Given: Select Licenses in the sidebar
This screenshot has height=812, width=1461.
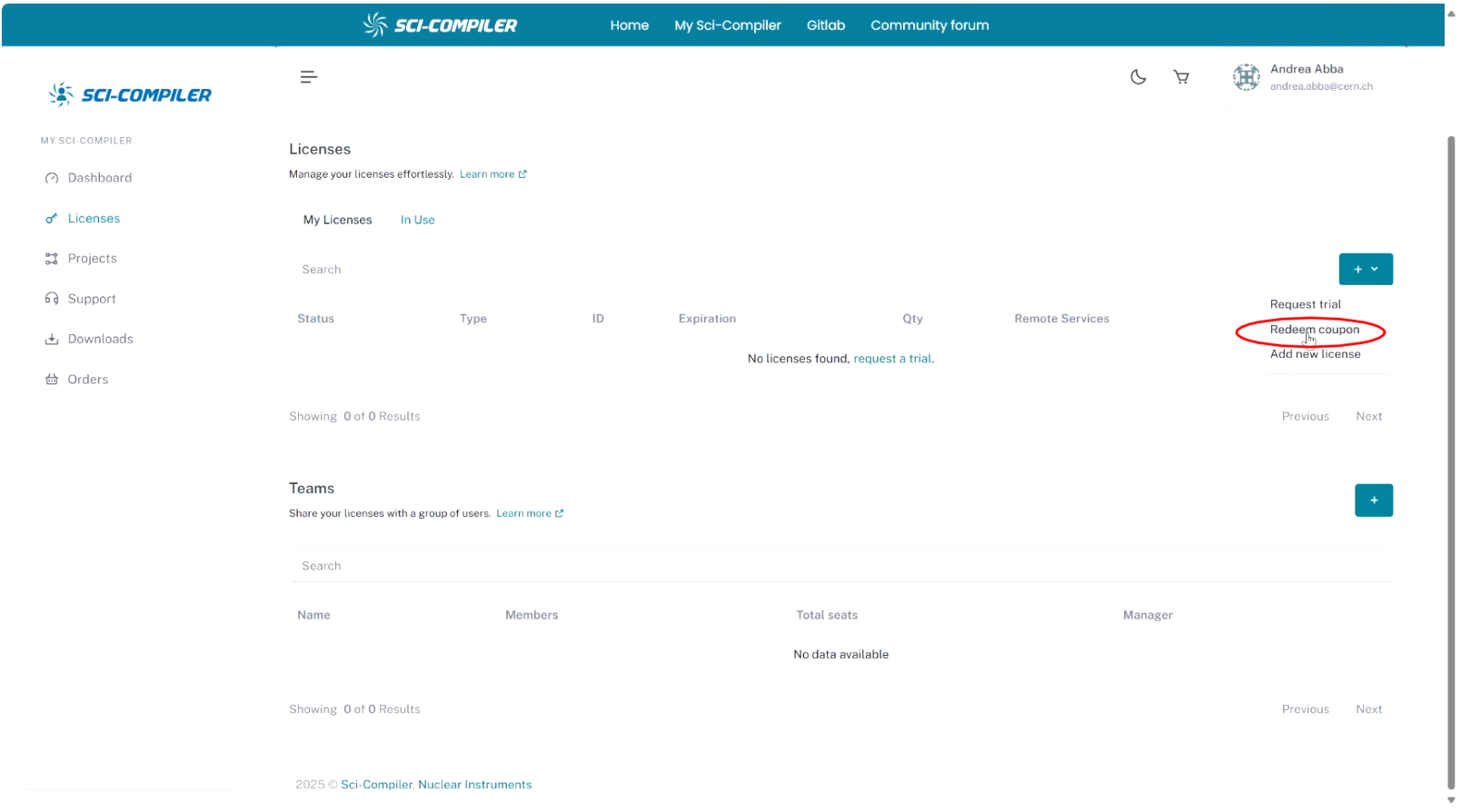Looking at the screenshot, I should point(83,218).
